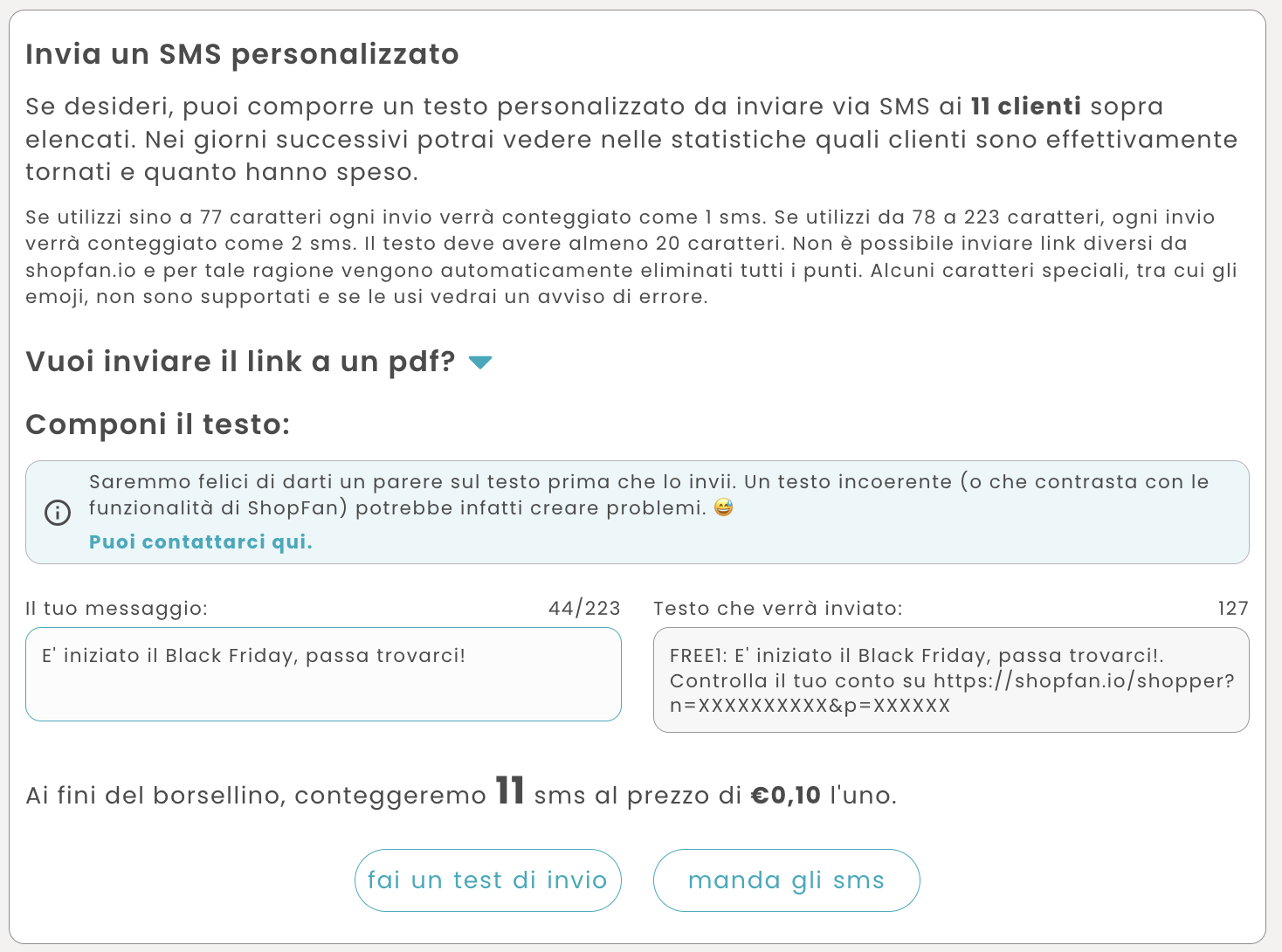Click the bold €0,10 price
The height and width of the screenshot is (952, 1282).
coord(786,796)
